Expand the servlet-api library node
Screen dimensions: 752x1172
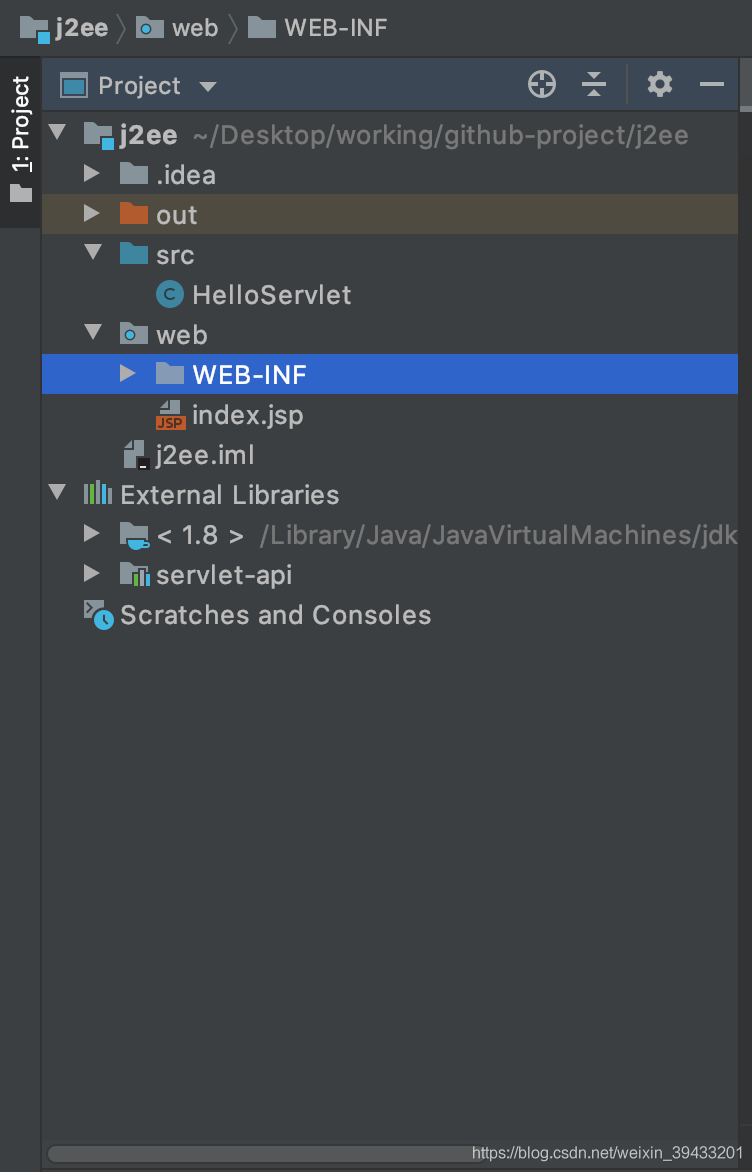click(92, 574)
